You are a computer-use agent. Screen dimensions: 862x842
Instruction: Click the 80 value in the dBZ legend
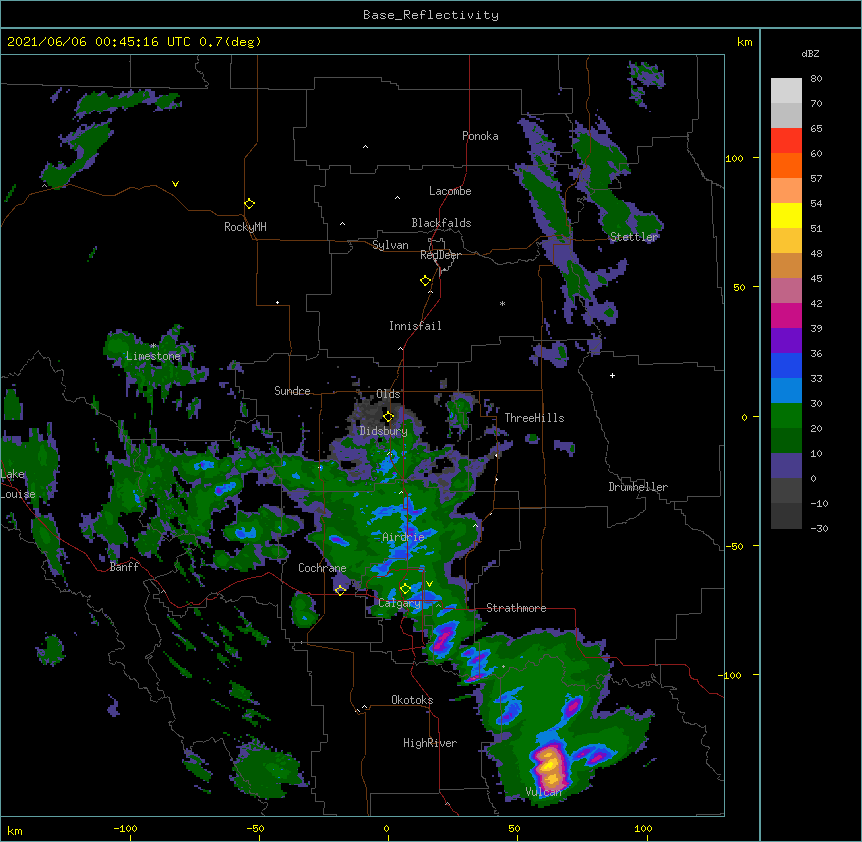point(816,79)
